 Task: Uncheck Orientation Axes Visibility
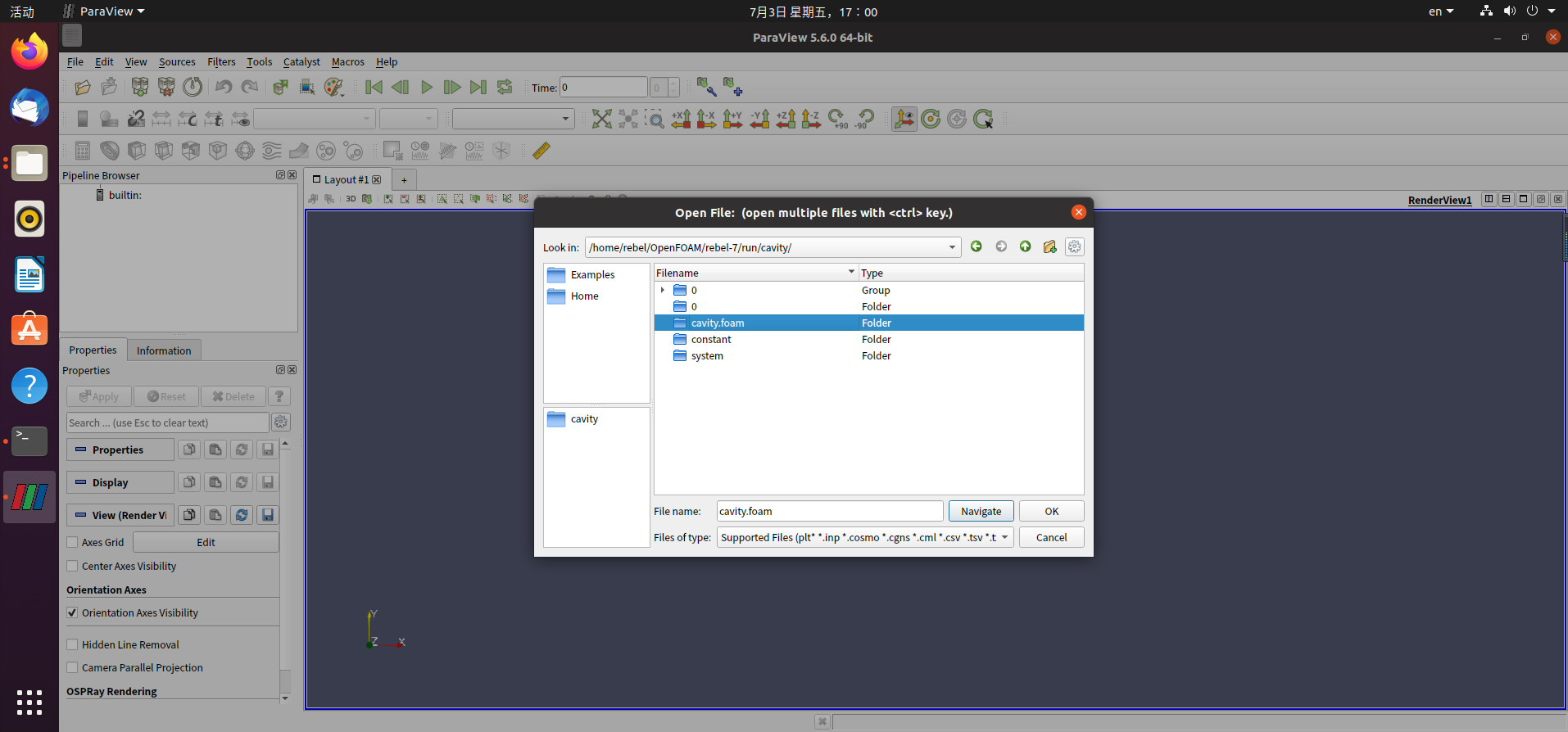click(73, 612)
